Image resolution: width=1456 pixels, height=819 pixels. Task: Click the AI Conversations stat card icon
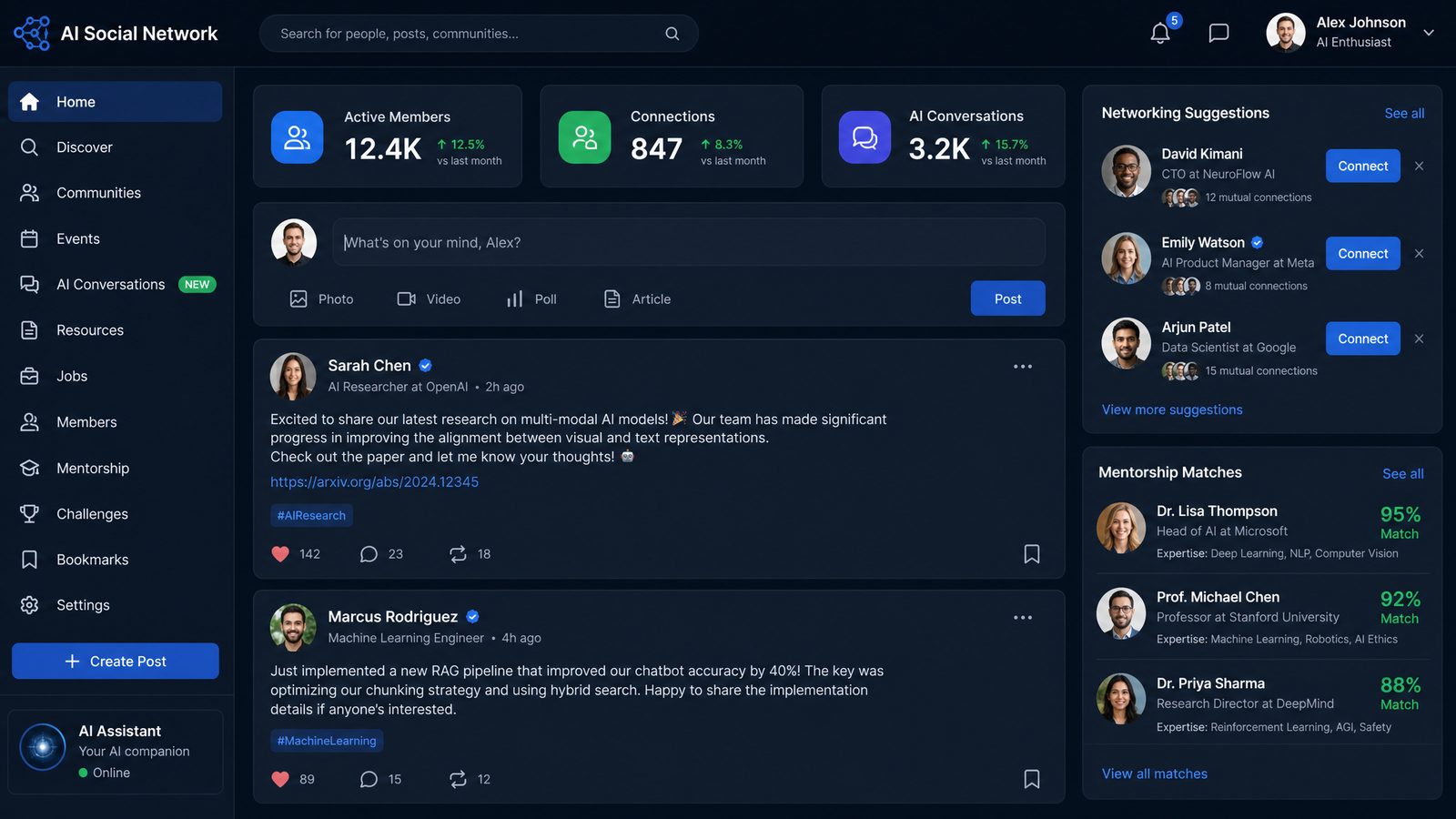[864, 137]
